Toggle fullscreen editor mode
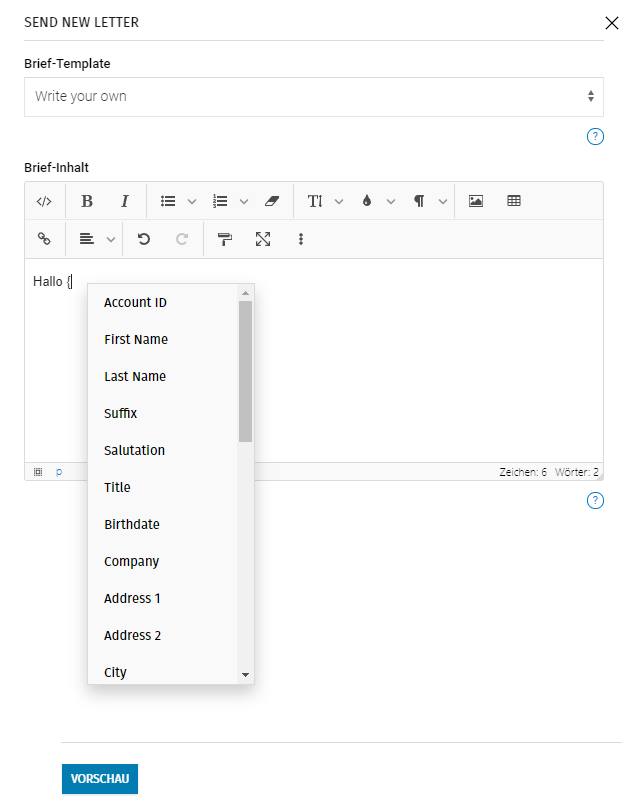Viewport: 622px width, 802px height. [x=263, y=239]
